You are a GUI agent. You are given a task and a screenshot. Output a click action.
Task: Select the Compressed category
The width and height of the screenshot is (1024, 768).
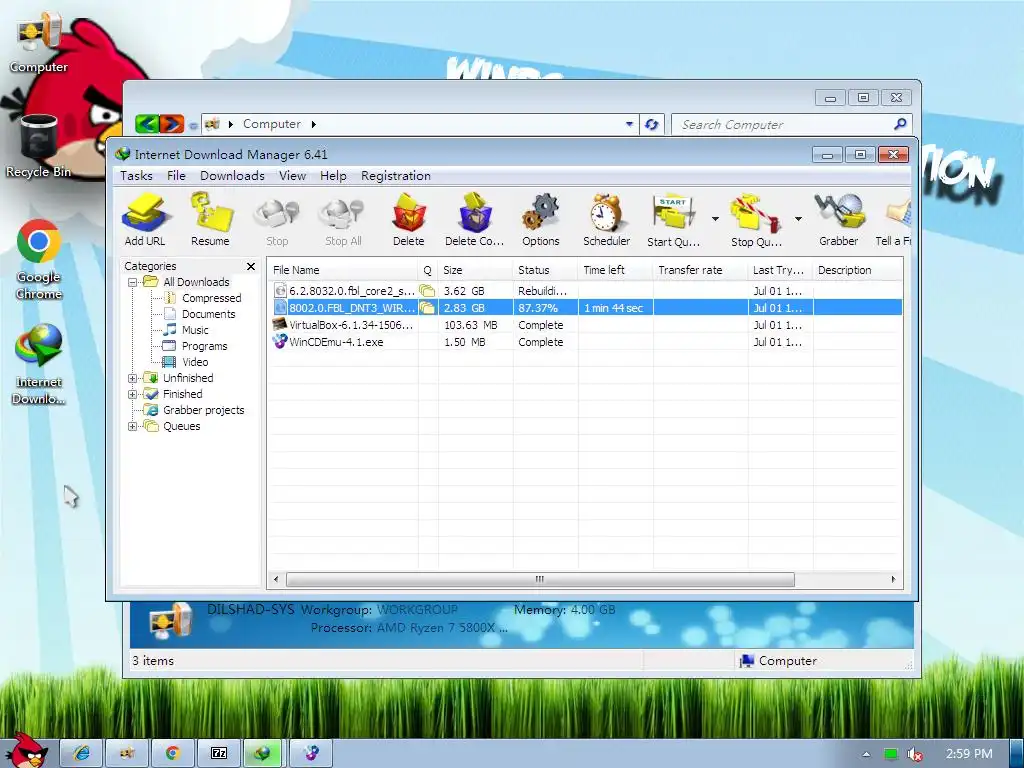[x=212, y=298]
